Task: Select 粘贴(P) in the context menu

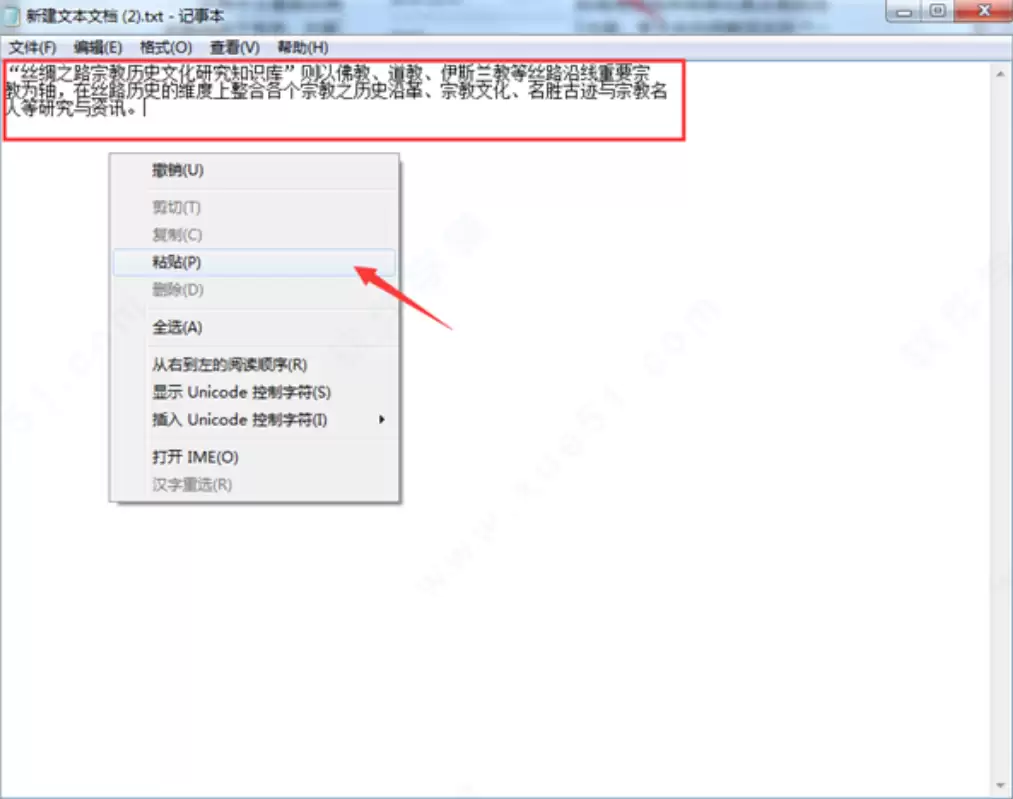Action: tap(177, 262)
